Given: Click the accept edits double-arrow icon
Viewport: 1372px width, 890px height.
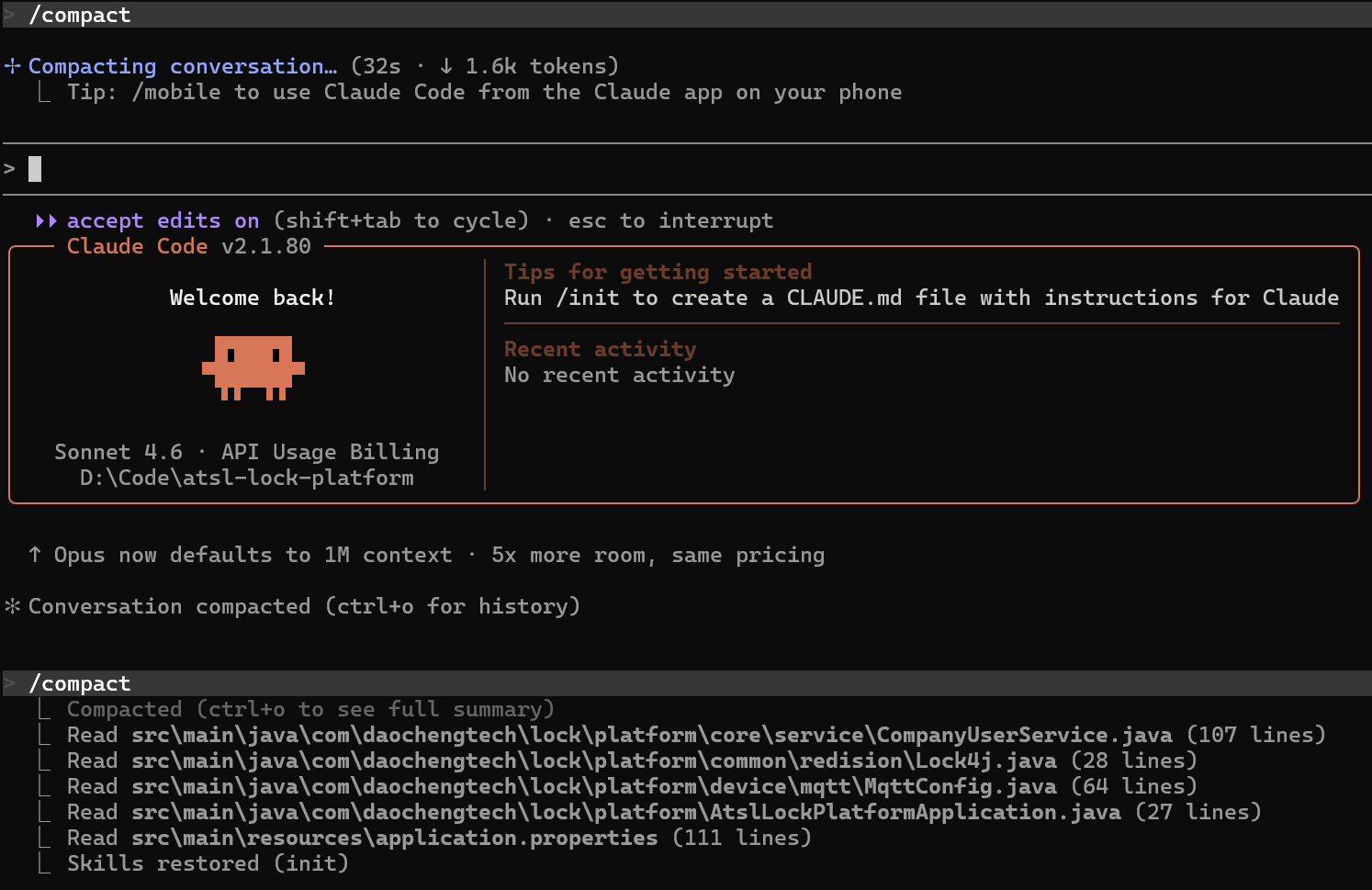Looking at the screenshot, I should (46, 221).
